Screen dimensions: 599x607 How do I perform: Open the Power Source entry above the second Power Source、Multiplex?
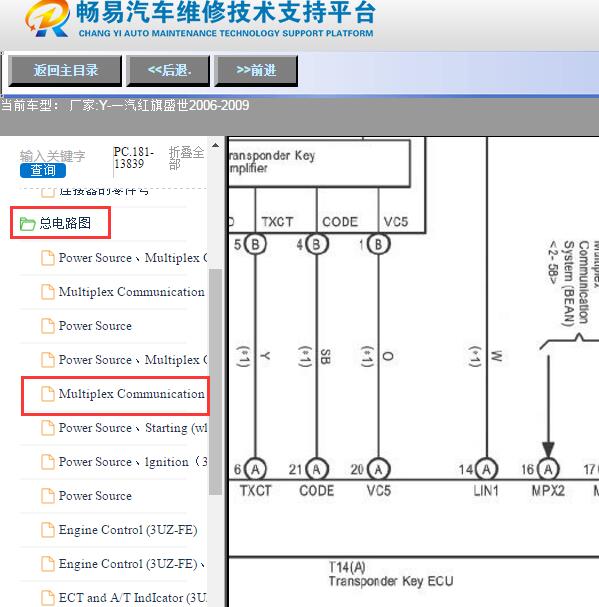click(x=95, y=326)
